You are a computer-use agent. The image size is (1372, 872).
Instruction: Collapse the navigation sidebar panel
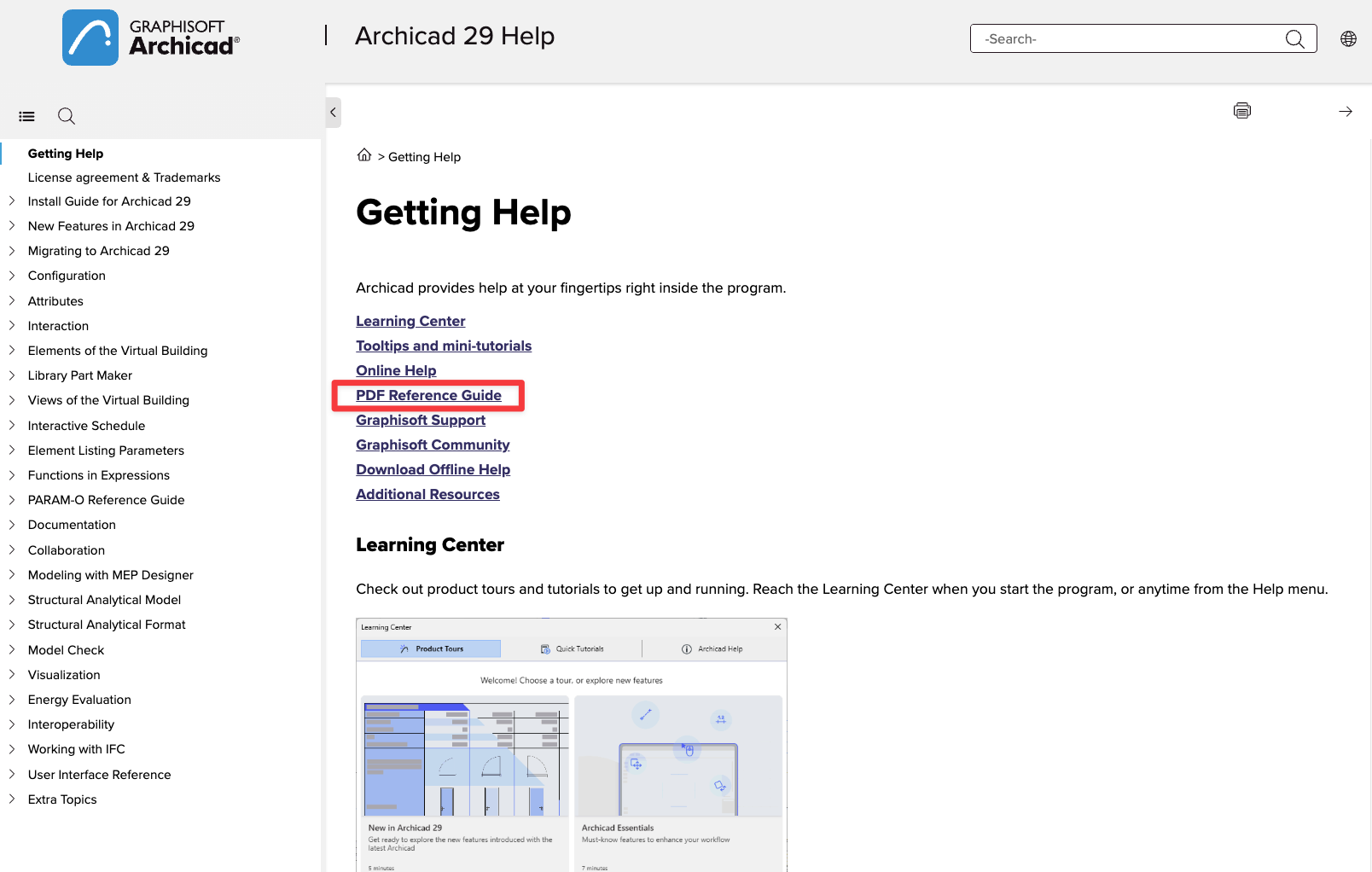coord(333,112)
